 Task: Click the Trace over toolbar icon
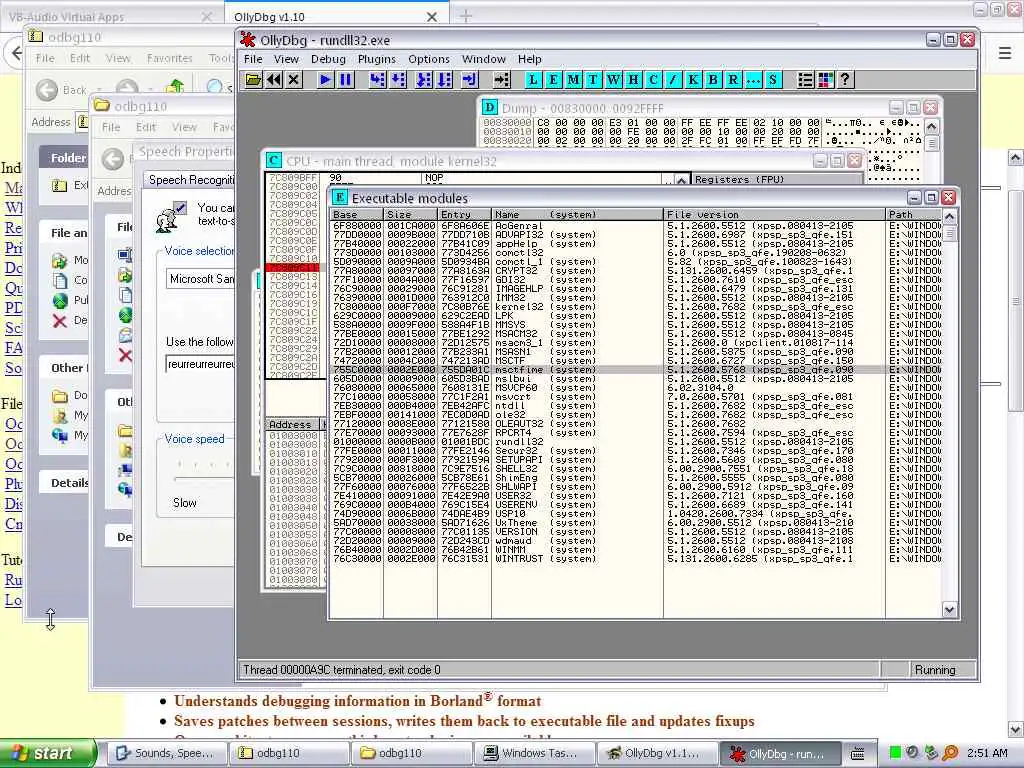[444, 80]
